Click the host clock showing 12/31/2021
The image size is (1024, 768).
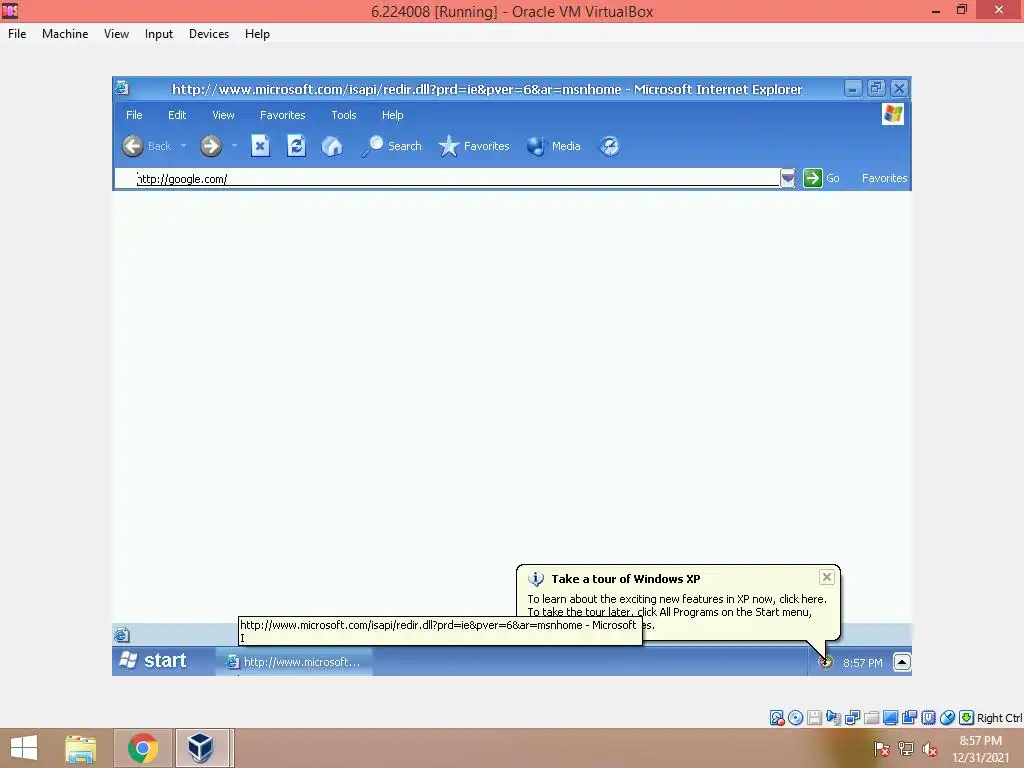tap(980, 749)
